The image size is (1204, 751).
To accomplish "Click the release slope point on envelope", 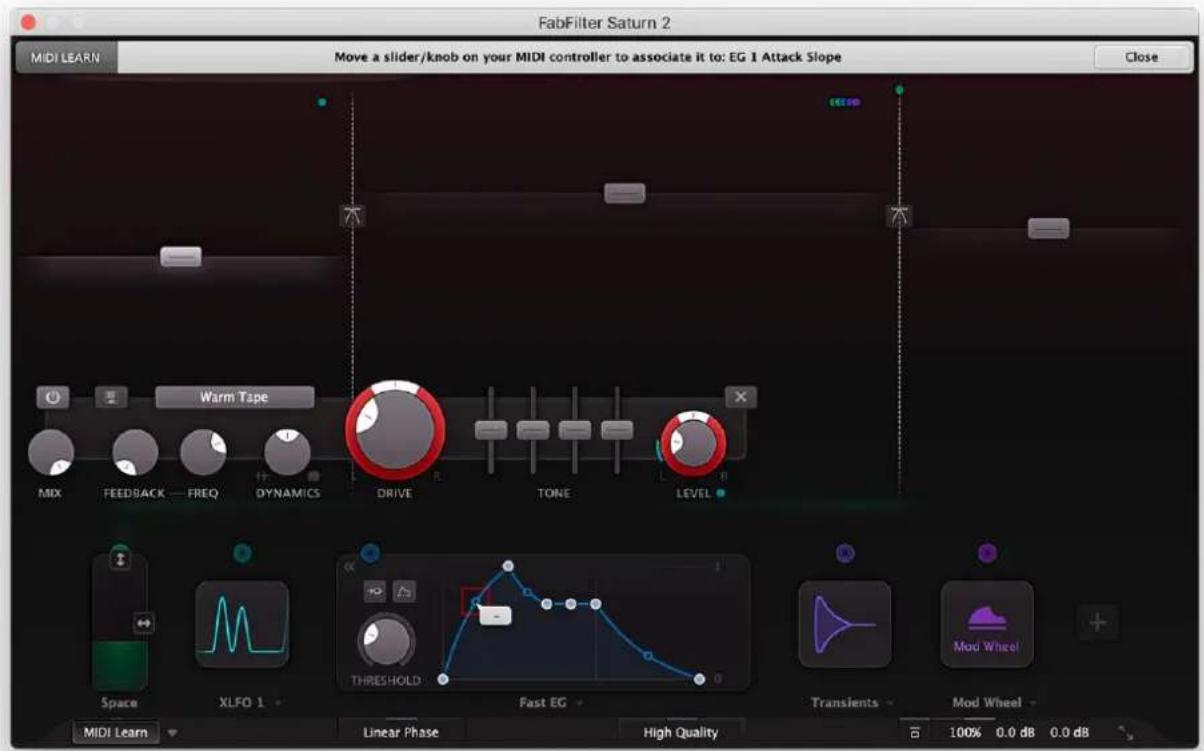I will pyautogui.click(x=647, y=656).
